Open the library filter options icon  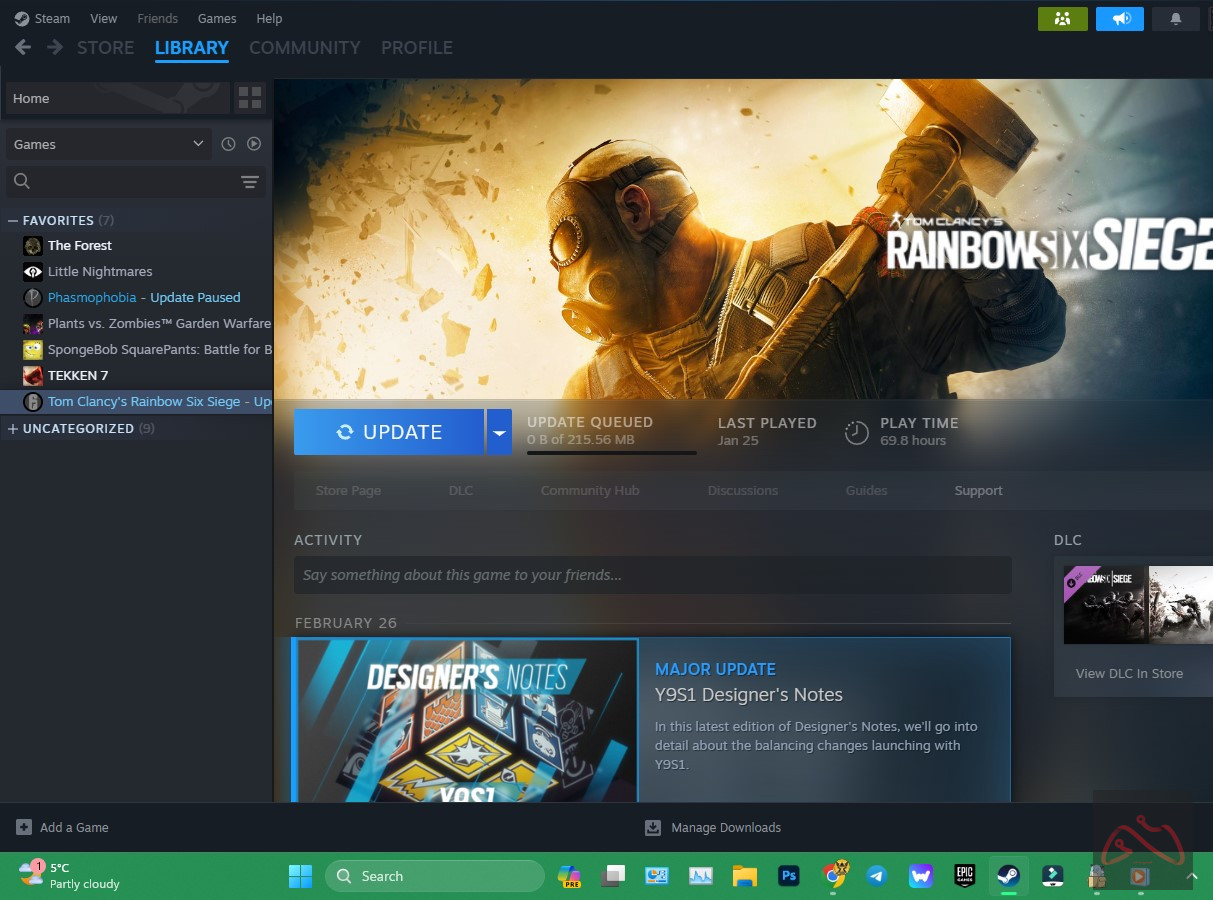249,181
